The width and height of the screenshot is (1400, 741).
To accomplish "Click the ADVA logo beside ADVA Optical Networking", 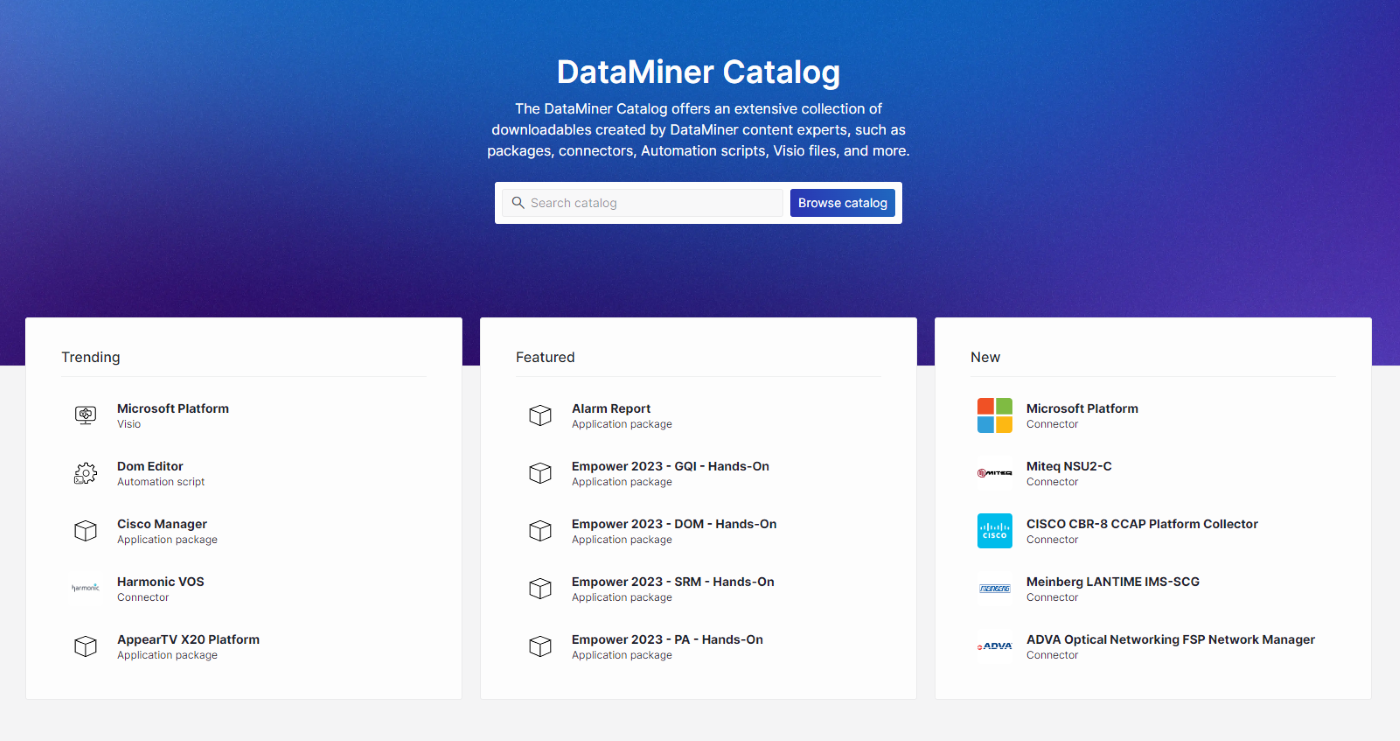I will [x=995, y=646].
